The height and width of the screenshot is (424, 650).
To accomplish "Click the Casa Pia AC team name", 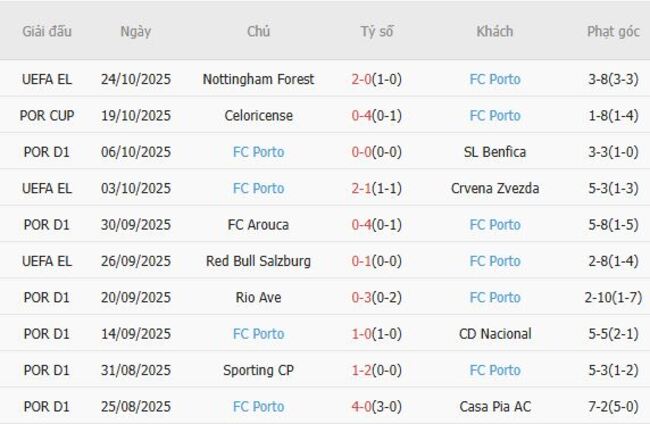I will (x=495, y=407).
